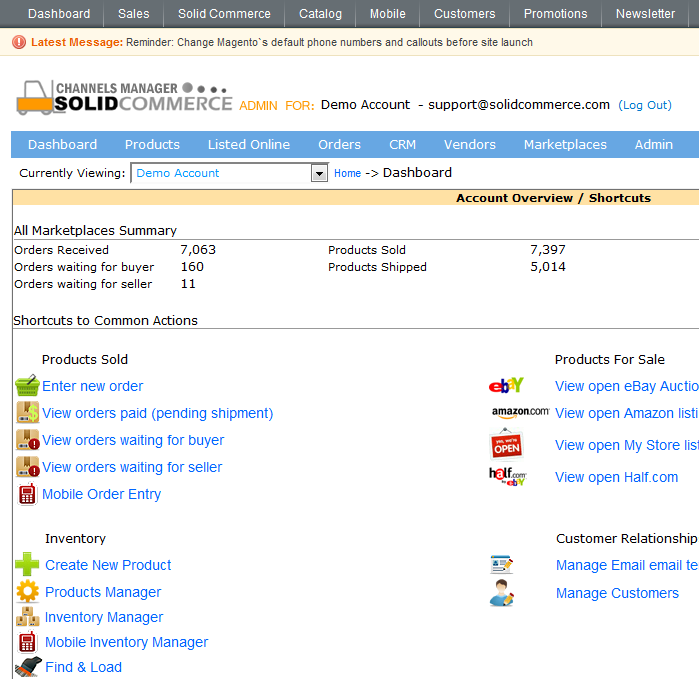Open the Mobile Inventory Manager link
699x679 pixels.
coord(127,642)
